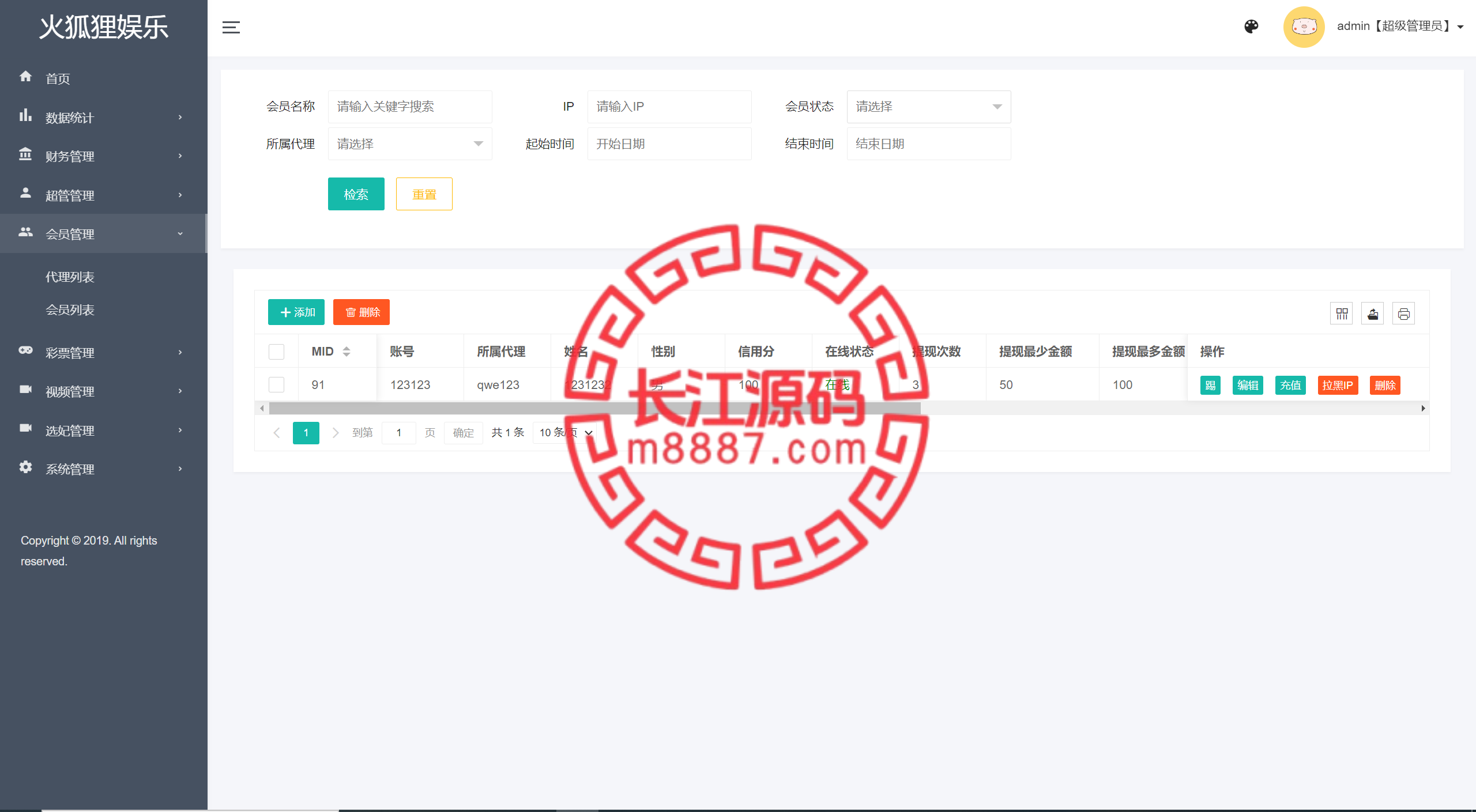This screenshot has width=1476, height=812.
Task: Expand the 系统管理 menu chevron
Action: point(180,469)
